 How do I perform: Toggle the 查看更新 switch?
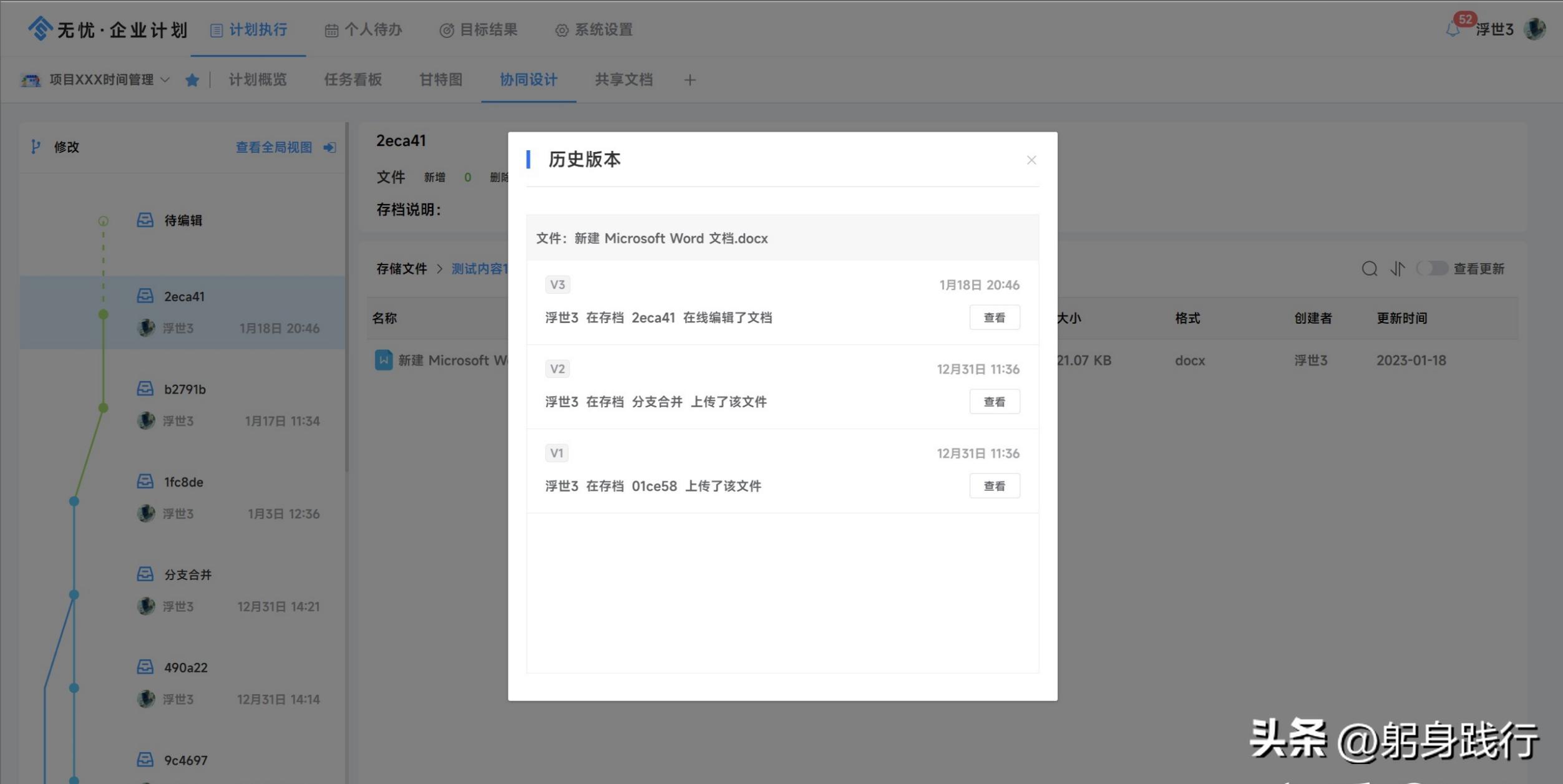click(x=1431, y=269)
